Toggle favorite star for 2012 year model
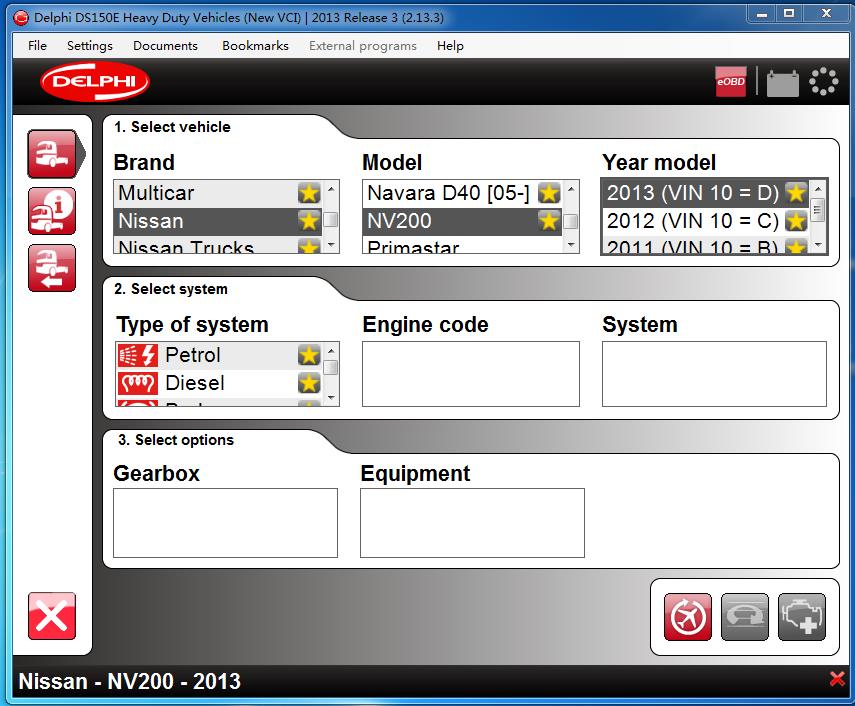Screen dimensions: 855x706 click(796, 221)
